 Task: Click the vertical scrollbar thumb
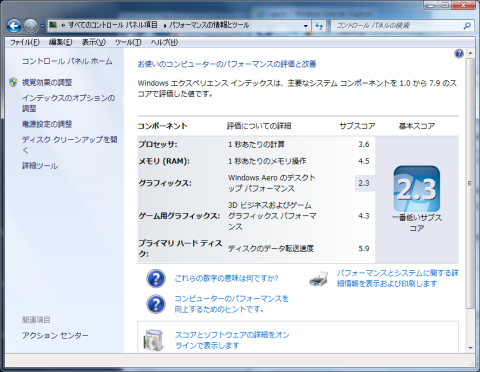tap(470, 183)
